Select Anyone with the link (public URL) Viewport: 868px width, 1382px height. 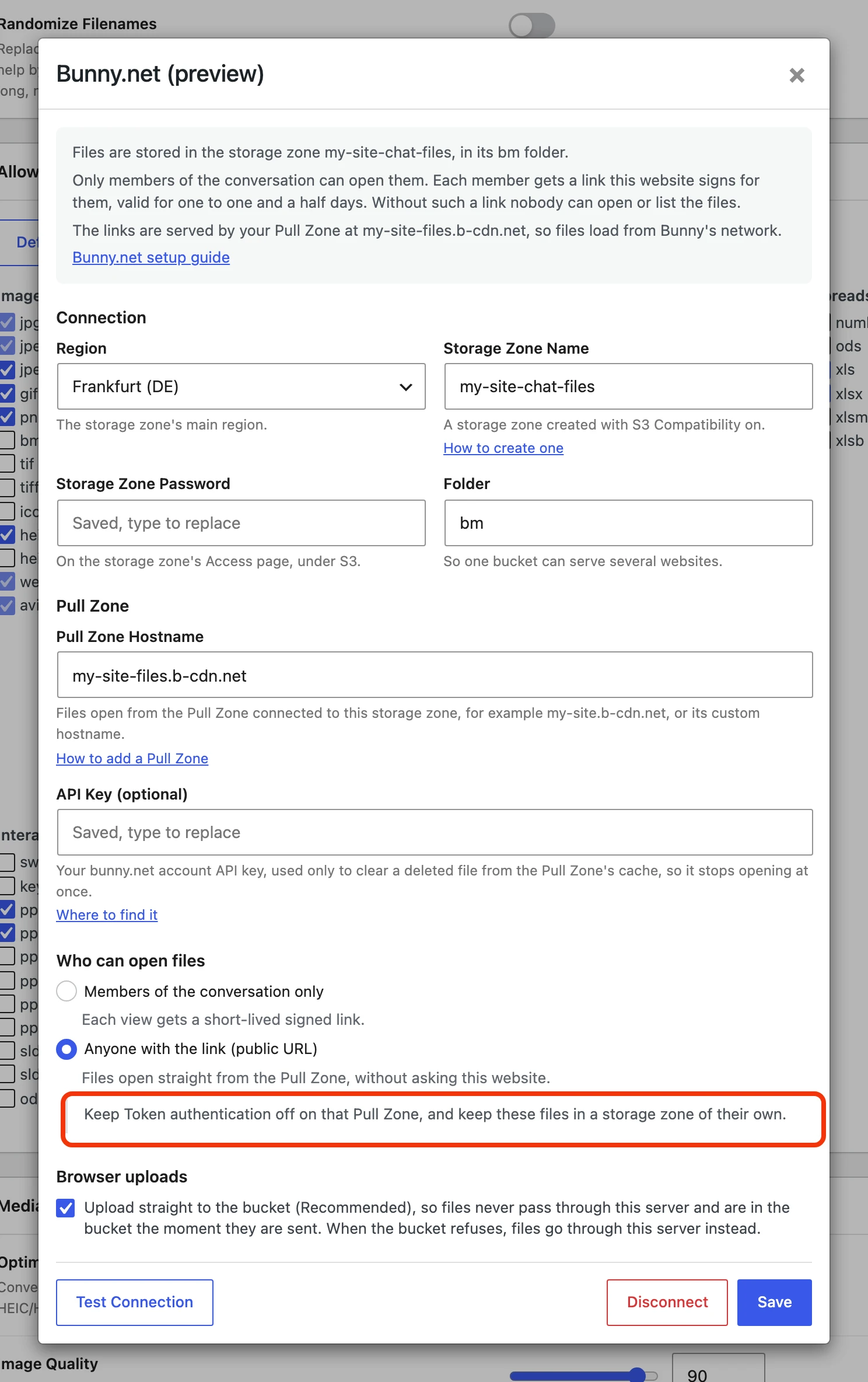[x=66, y=1049]
